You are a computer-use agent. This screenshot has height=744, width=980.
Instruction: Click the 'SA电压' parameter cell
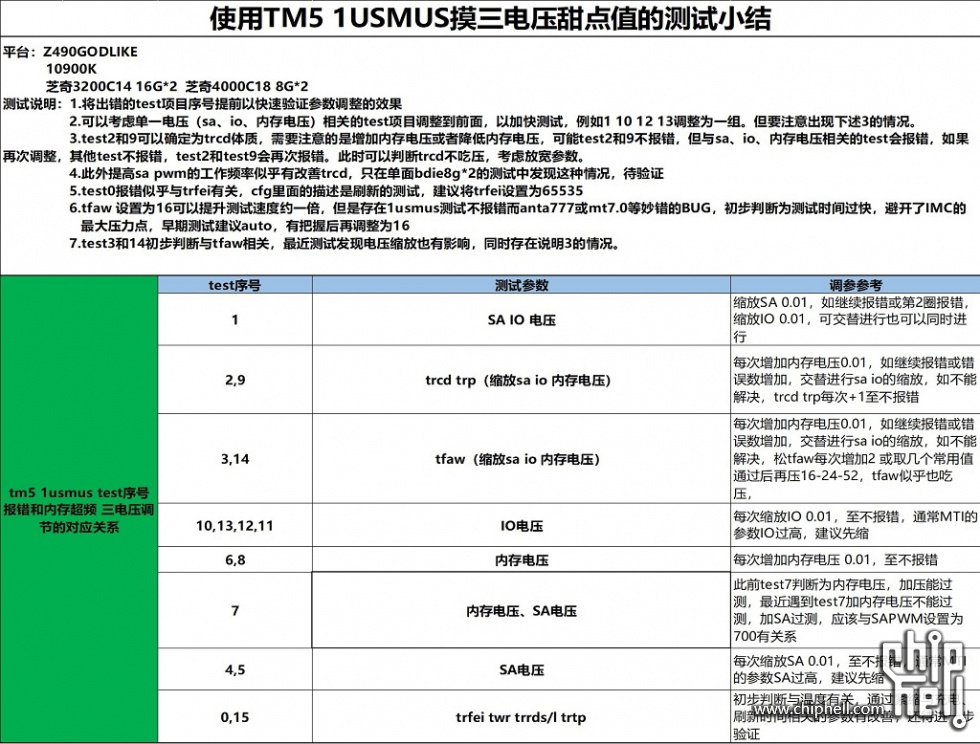coord(521,670)
